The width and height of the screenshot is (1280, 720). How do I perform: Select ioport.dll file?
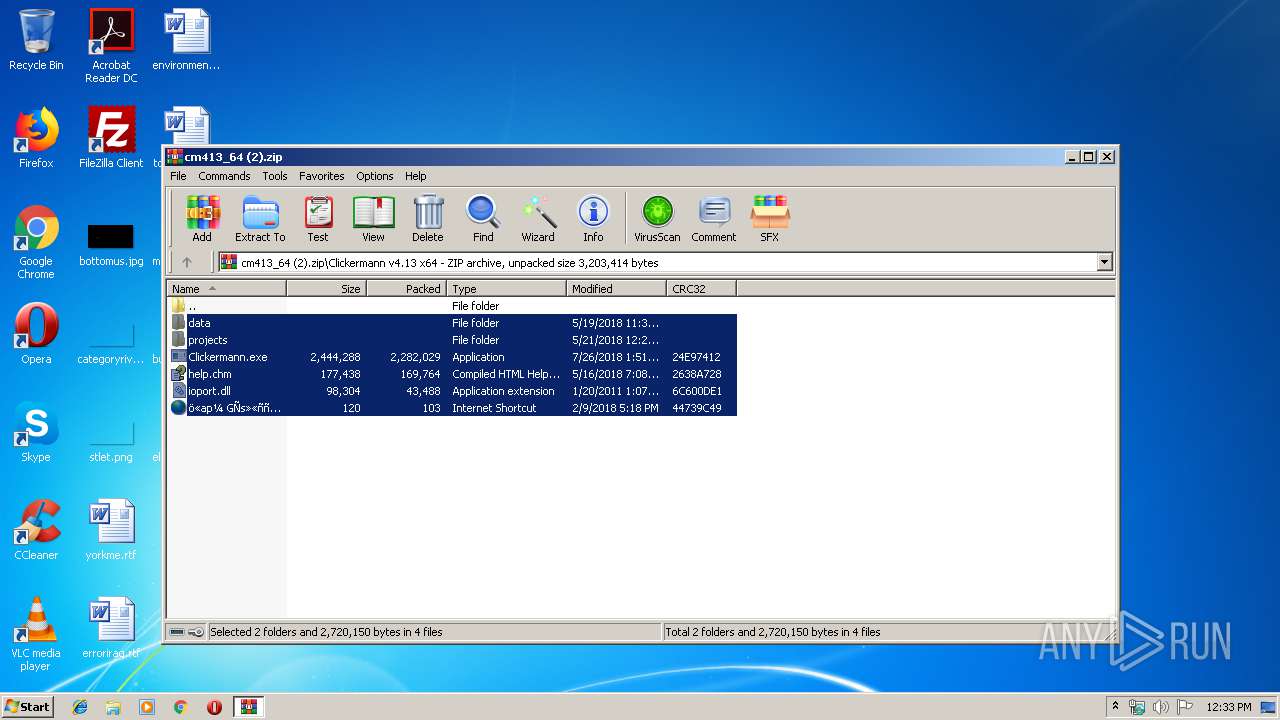pos(452,391)
